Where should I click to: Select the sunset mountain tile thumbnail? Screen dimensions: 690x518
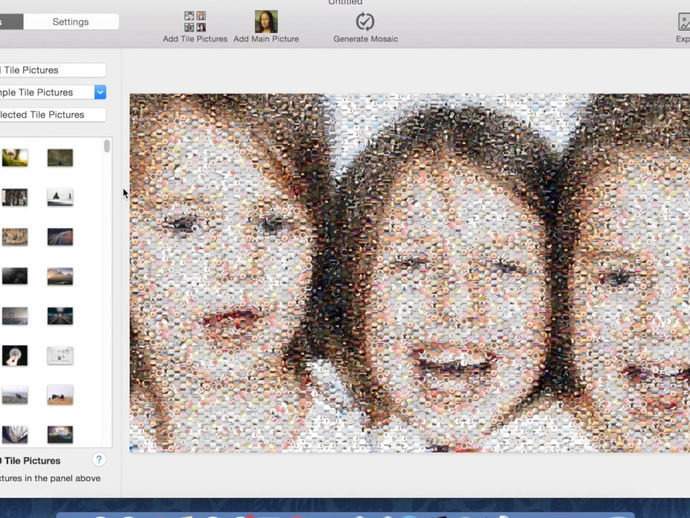pyautogui.click(x=60, y=276)
